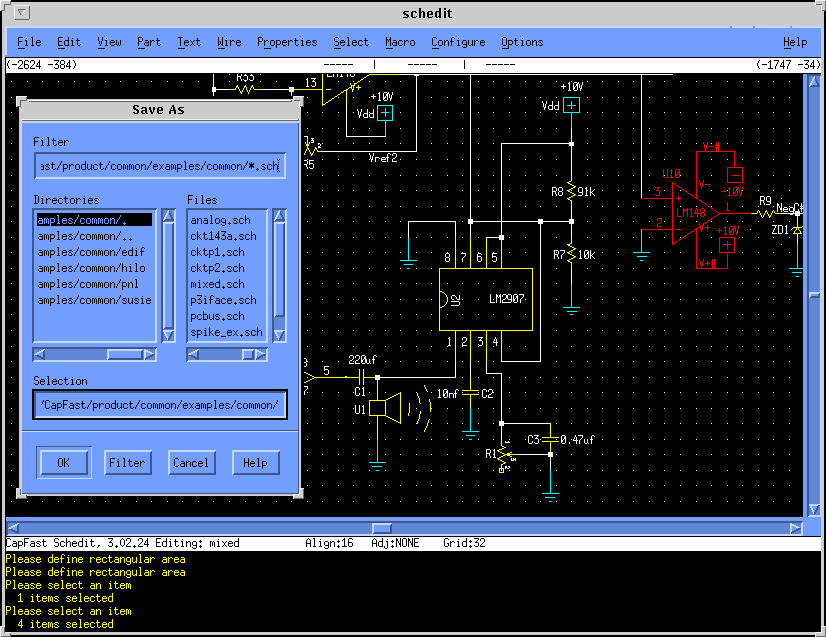Click the Selection path input field

(x=160, y=405)
